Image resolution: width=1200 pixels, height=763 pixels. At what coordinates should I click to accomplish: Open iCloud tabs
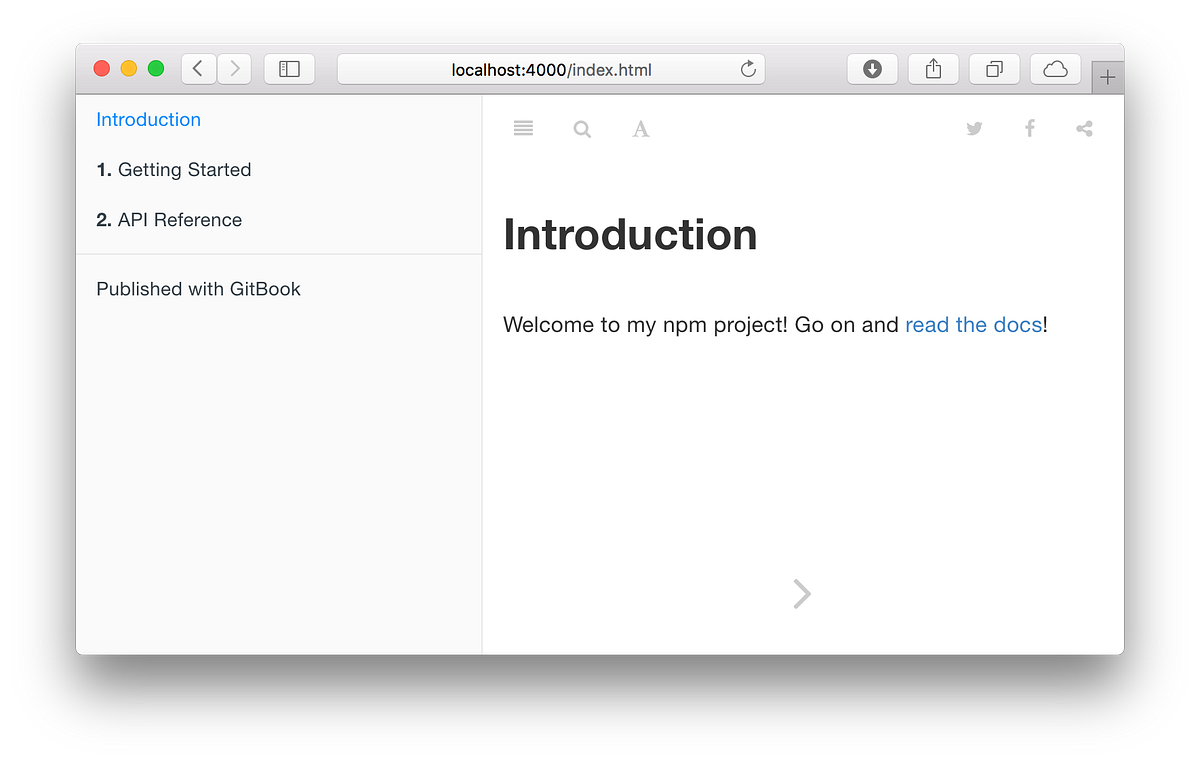(1055, 69)
